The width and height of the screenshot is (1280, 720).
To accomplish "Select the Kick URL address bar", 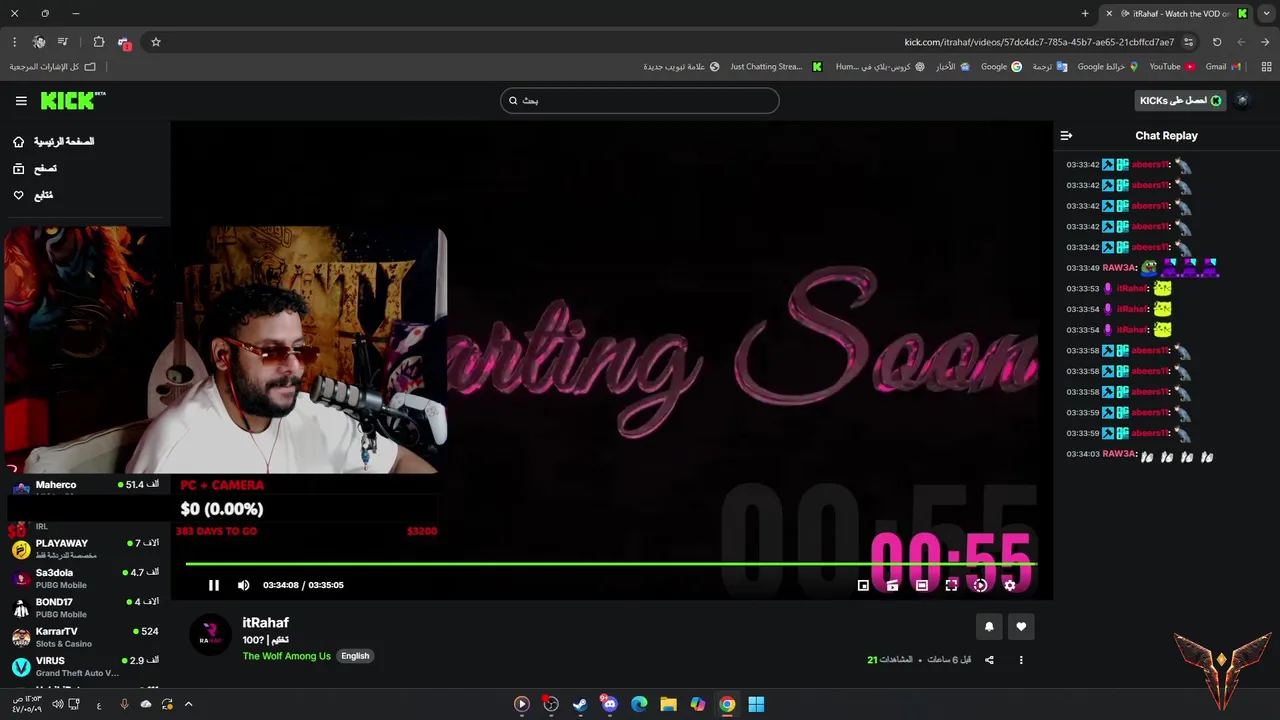I will [x=1039, y=42].
